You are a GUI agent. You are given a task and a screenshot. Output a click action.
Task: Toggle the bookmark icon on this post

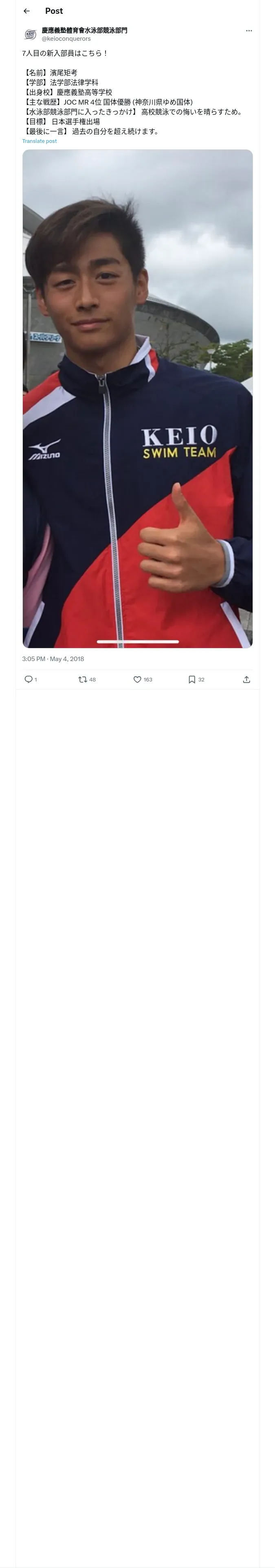[x=191, y=679]
